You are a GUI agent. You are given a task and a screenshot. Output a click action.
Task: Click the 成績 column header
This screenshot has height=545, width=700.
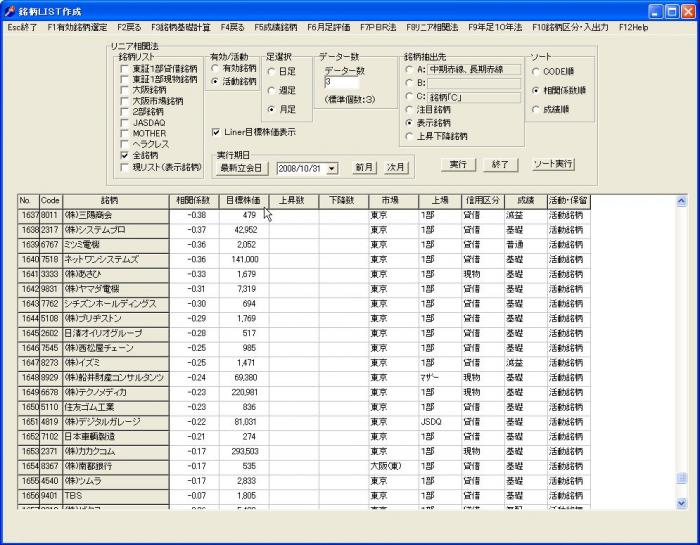point(525,201)
